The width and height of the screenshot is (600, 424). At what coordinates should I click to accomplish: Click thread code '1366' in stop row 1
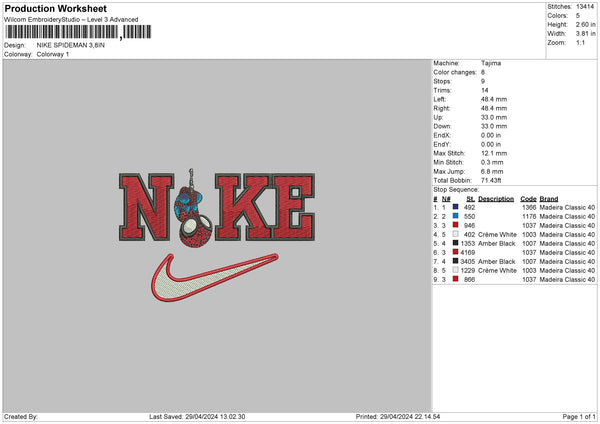click(x=529, y=207)
